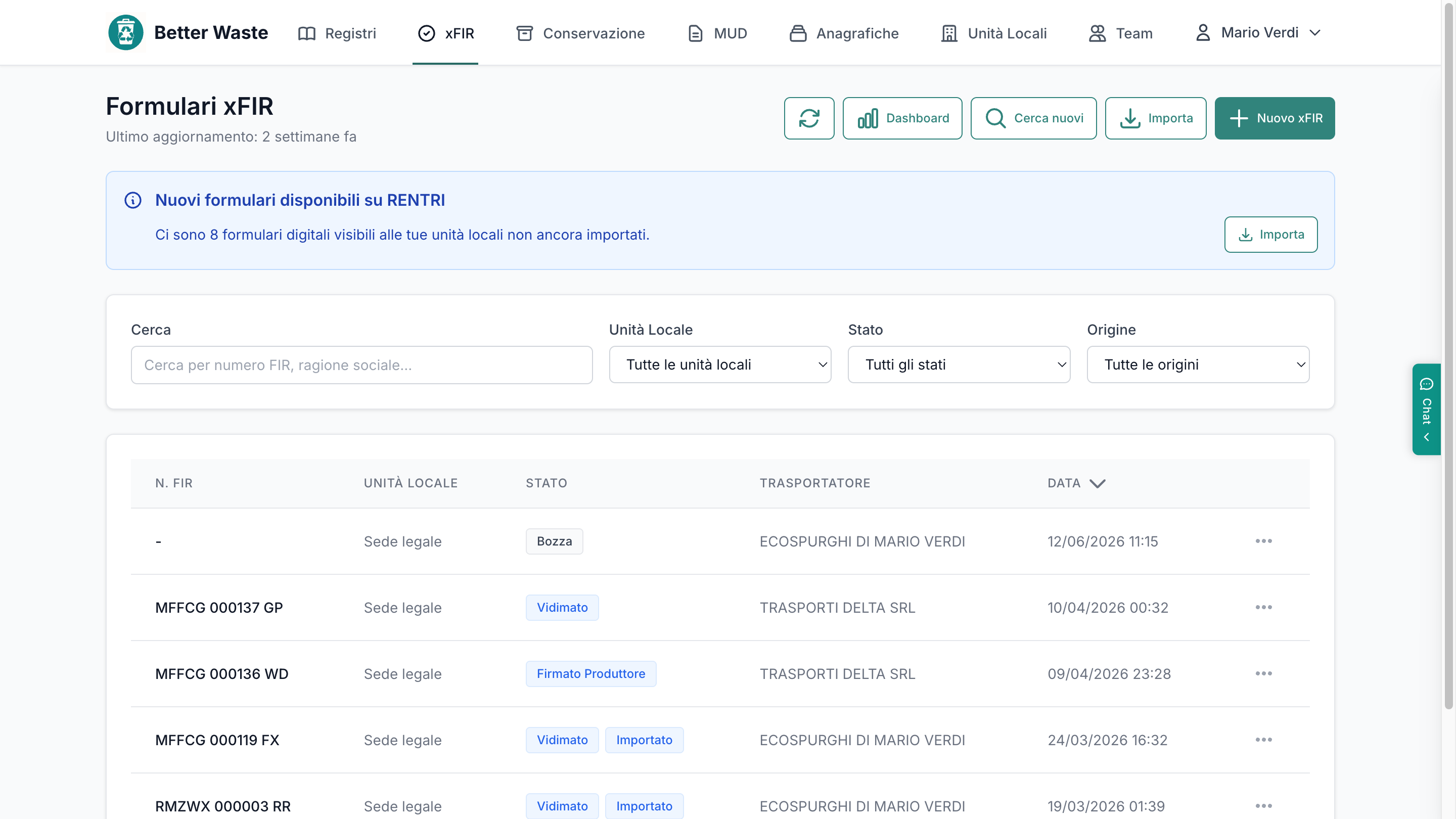Click Cerca nuovi button
Viewport: 1456px width, 819px height.
(1033, 118)
